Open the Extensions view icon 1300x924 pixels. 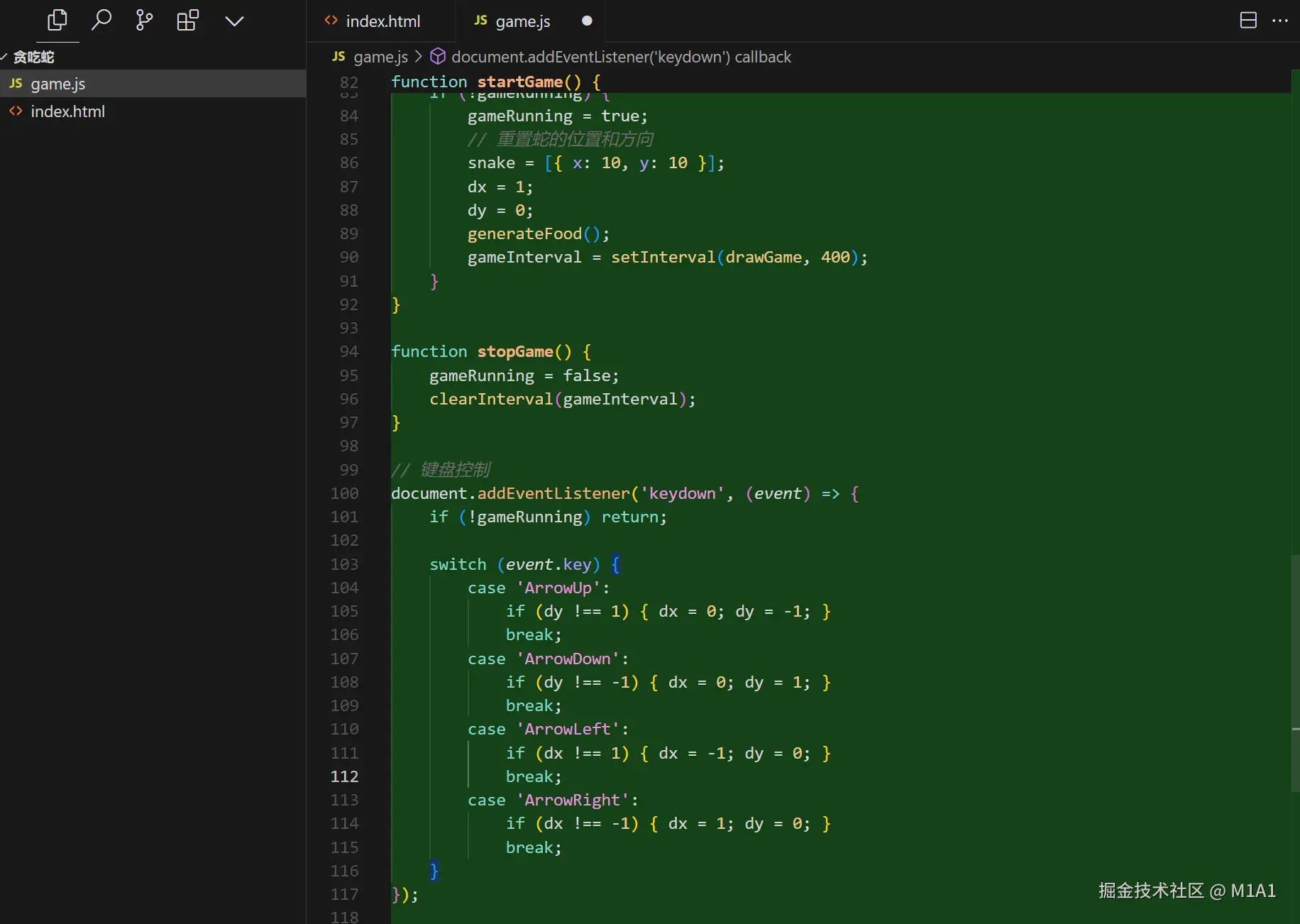point(187,21)
